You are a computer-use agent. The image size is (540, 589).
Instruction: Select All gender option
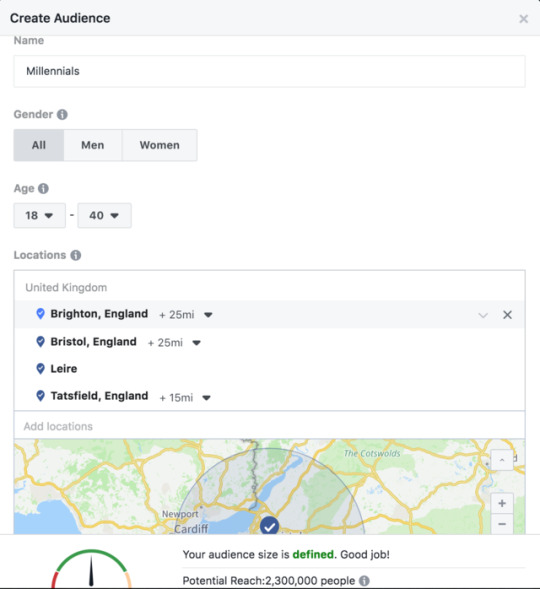pyautogui.click(x=39, y=145)
